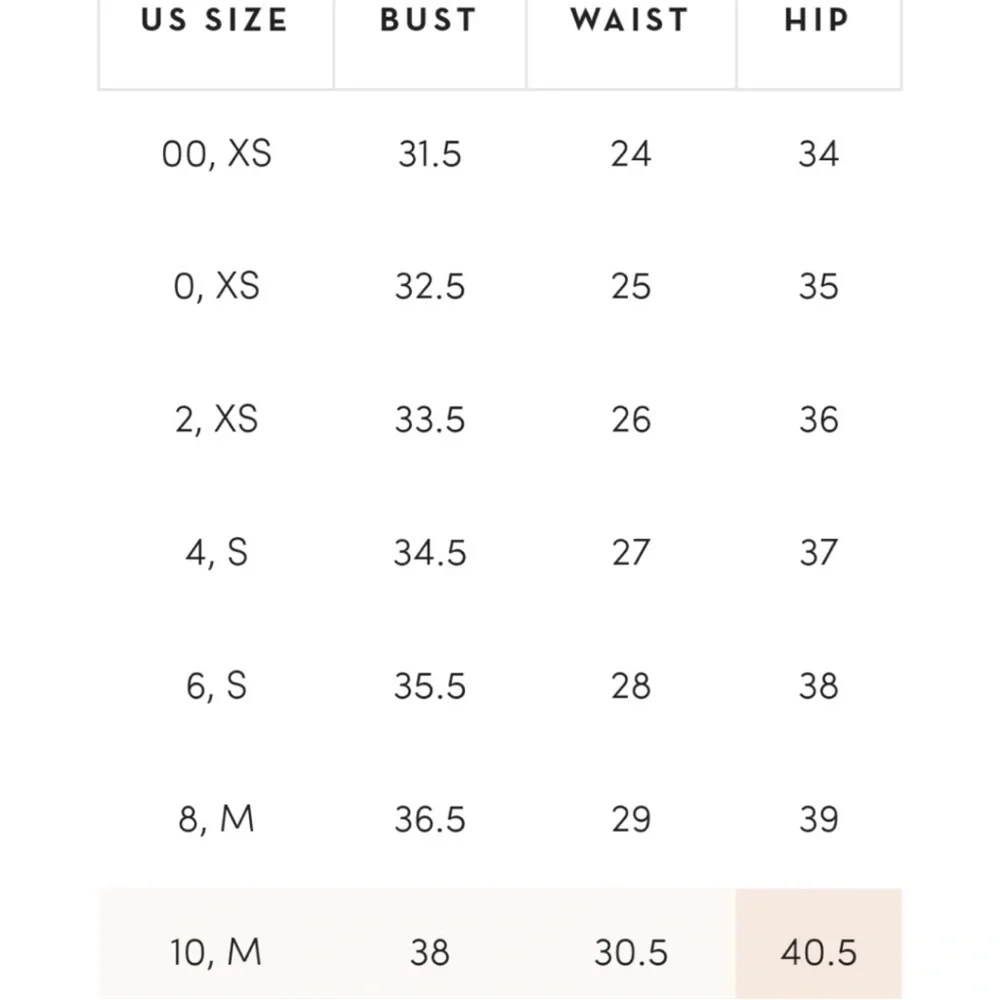
Task: Select the 00, XS size row label
Action: [x=216, y=154]
